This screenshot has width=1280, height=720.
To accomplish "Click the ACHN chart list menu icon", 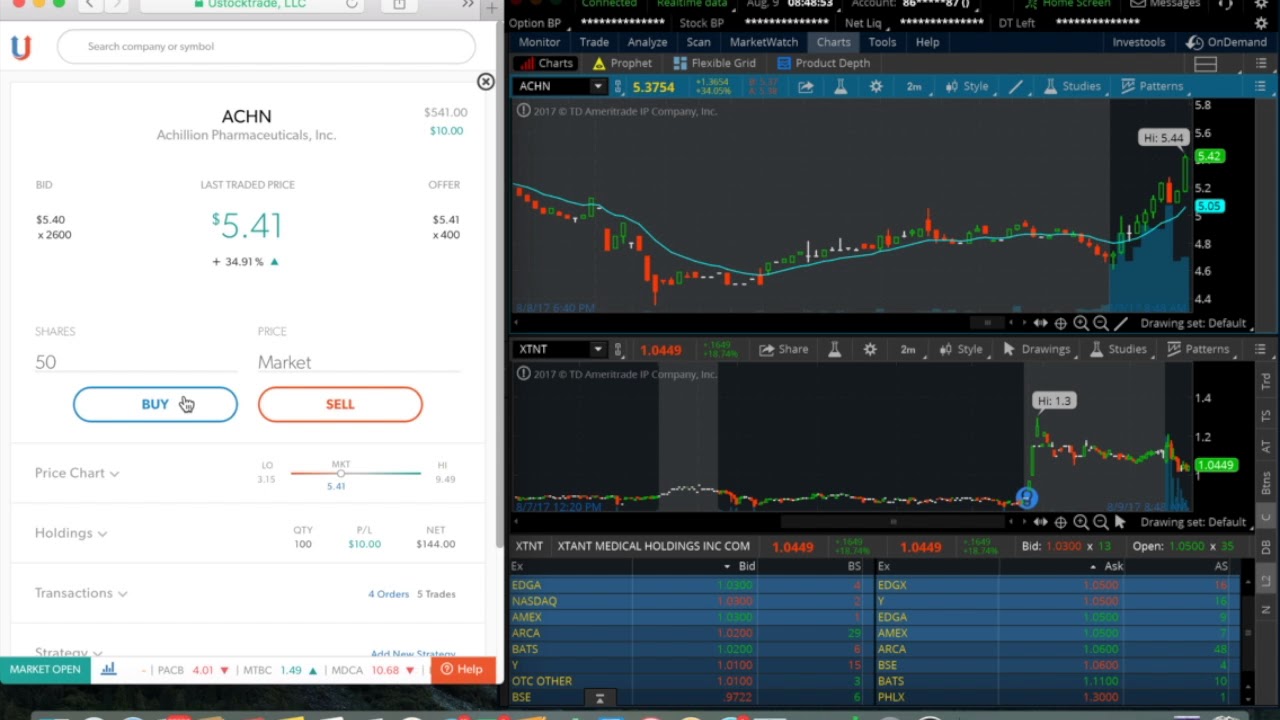I will click(x=1260, y=87).
